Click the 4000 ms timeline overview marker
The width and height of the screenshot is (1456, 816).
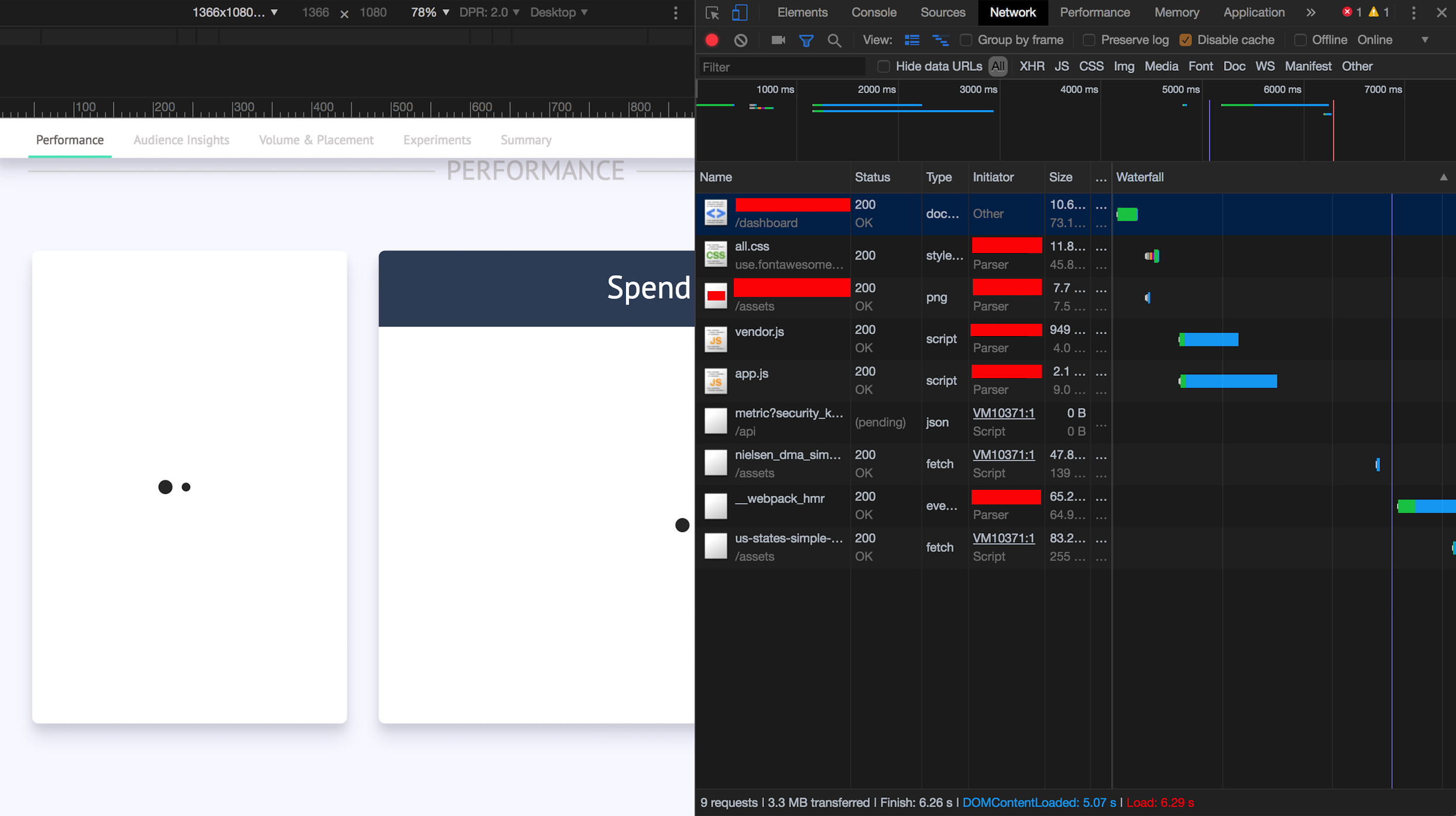[1079, 89]
